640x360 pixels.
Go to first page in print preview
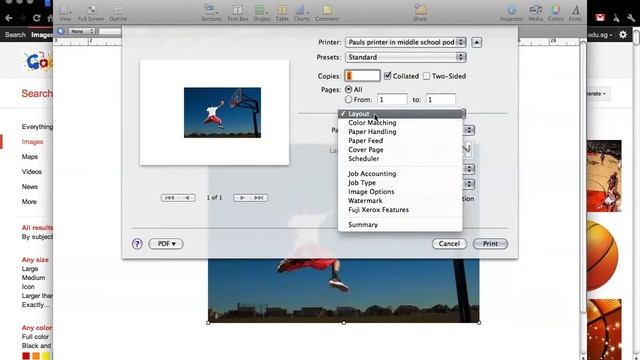[x=169, y=198]
